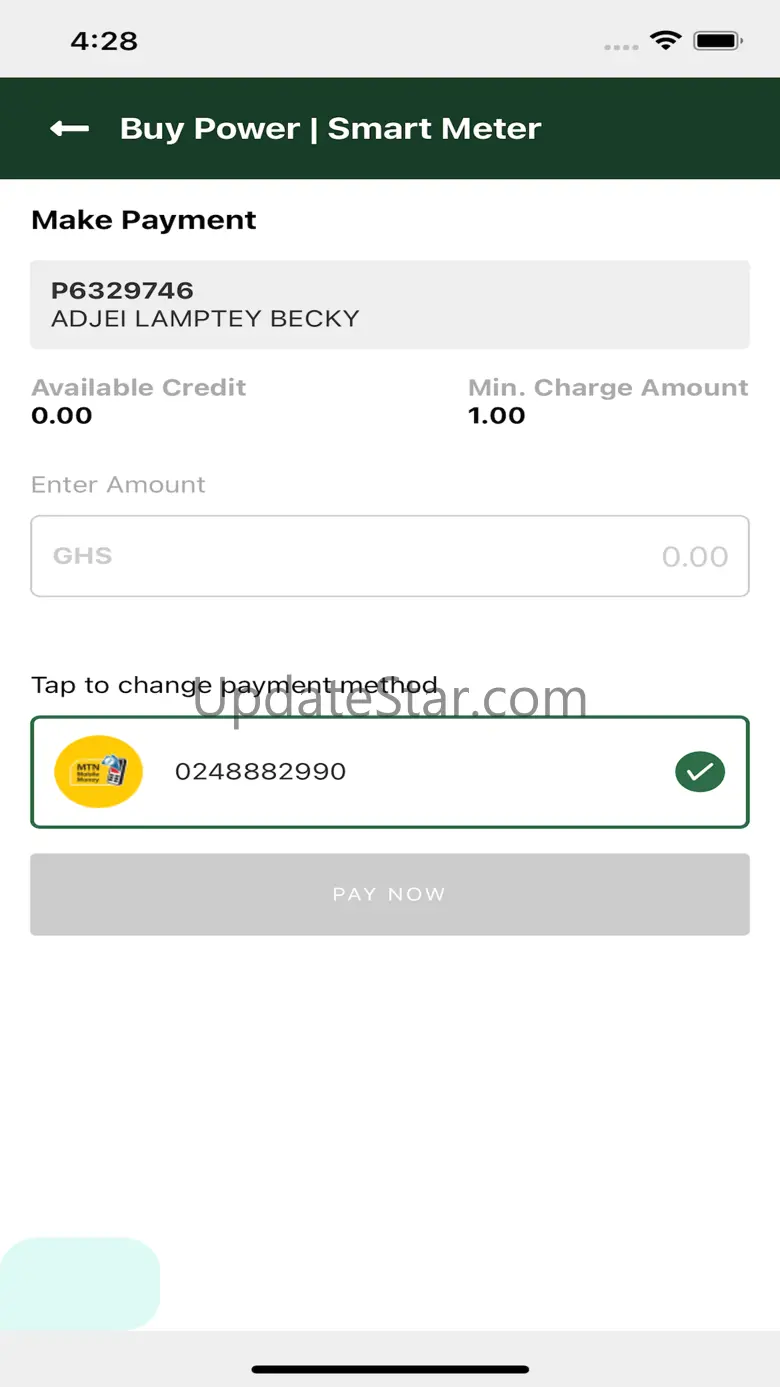The width and height of the screenshot is (780, 1387).
Task: Tap the MTN Mobile Money logo
Action: tap(98, 771)
